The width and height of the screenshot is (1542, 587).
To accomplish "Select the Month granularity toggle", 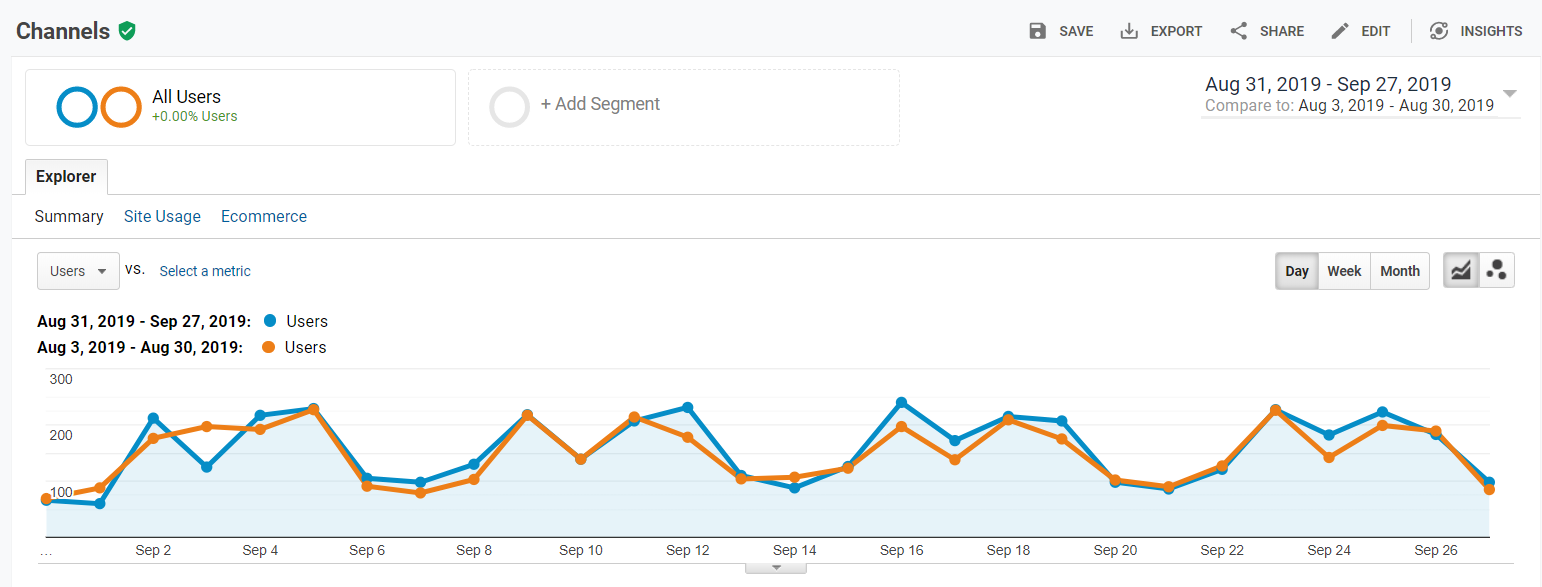I will 1400,271.
